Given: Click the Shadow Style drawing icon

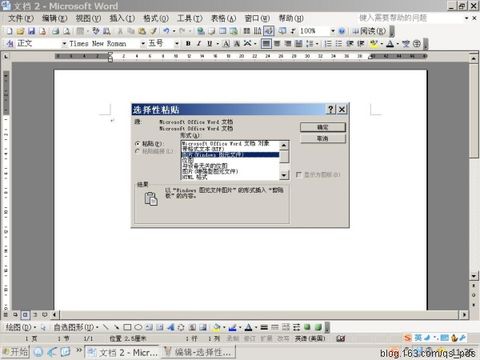Looking at the screenshot, I should (307, 327).
